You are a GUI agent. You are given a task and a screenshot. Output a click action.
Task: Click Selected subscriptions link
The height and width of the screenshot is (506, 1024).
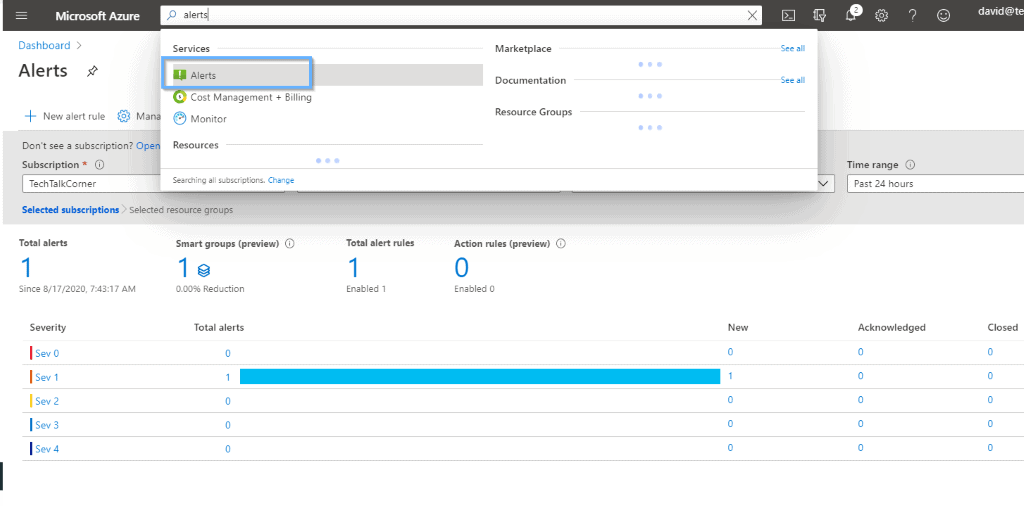tap(71, 210)
